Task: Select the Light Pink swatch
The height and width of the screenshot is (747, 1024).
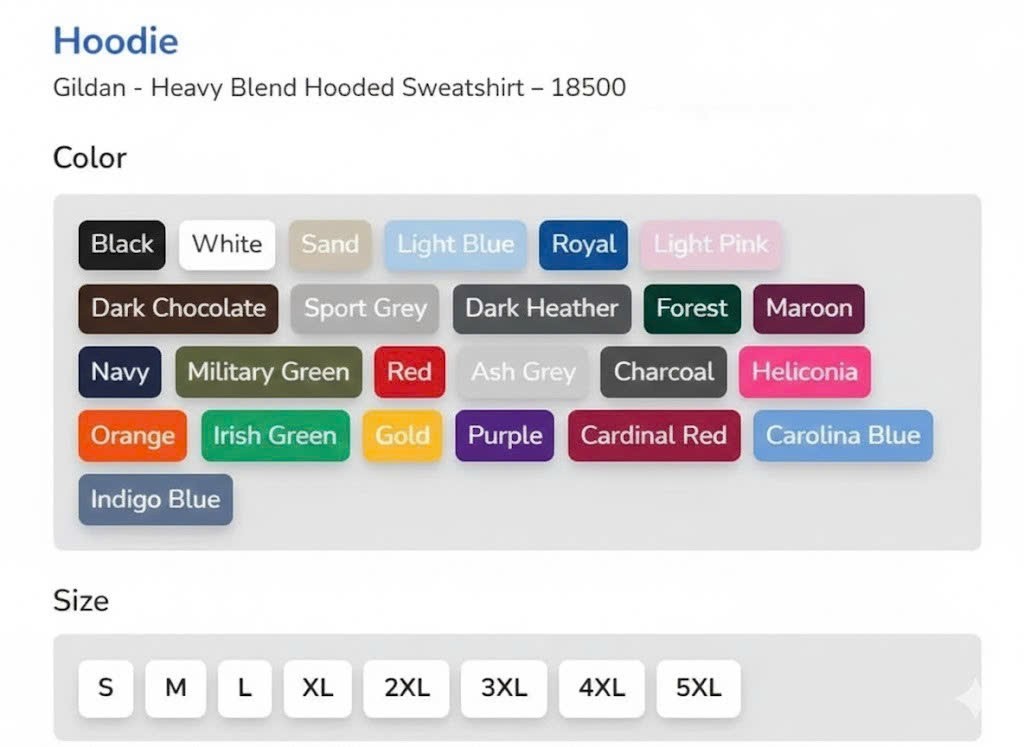Action: point(711,245)
